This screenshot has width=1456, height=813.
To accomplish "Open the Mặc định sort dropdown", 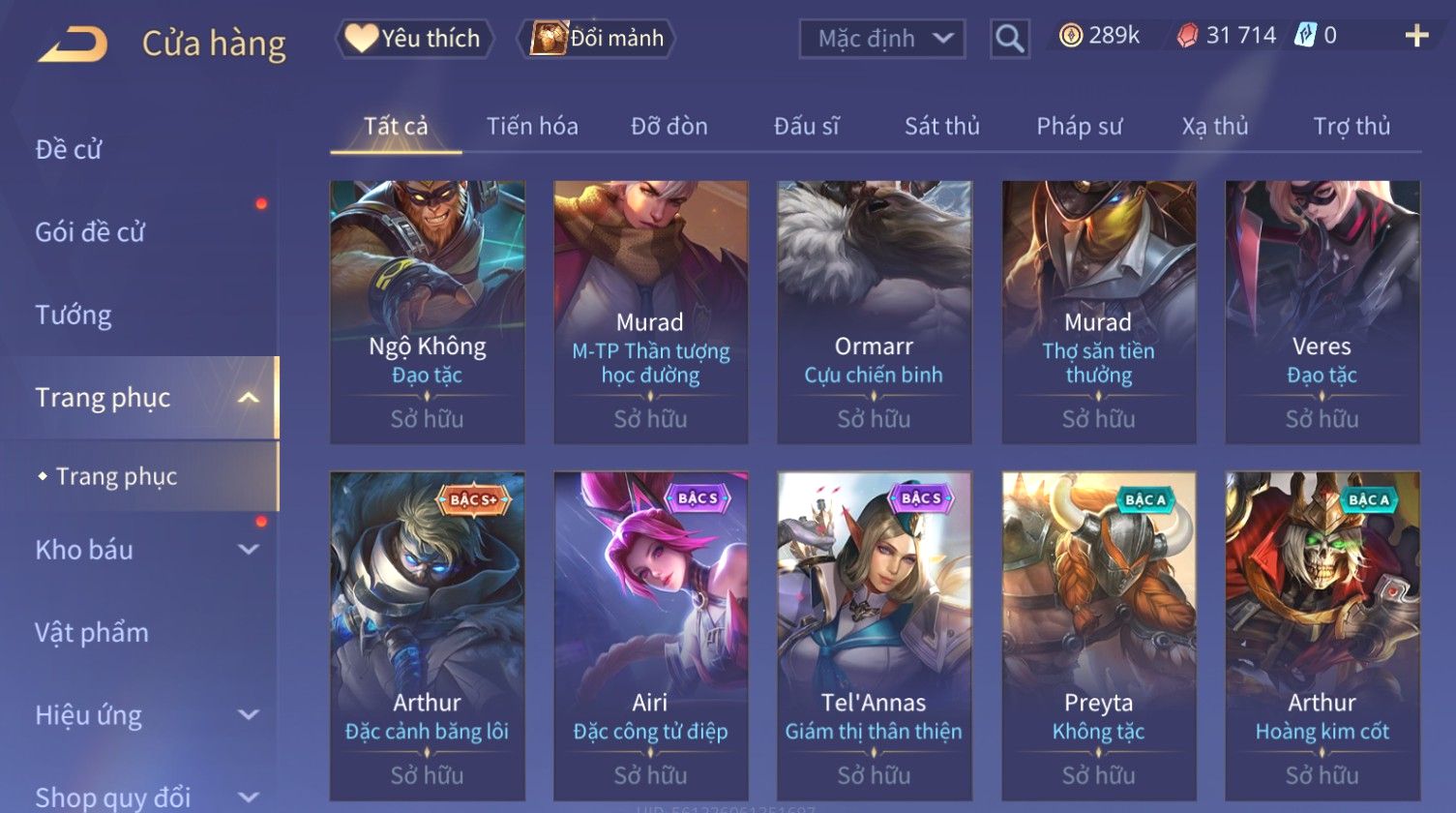I will click(881, 39).
